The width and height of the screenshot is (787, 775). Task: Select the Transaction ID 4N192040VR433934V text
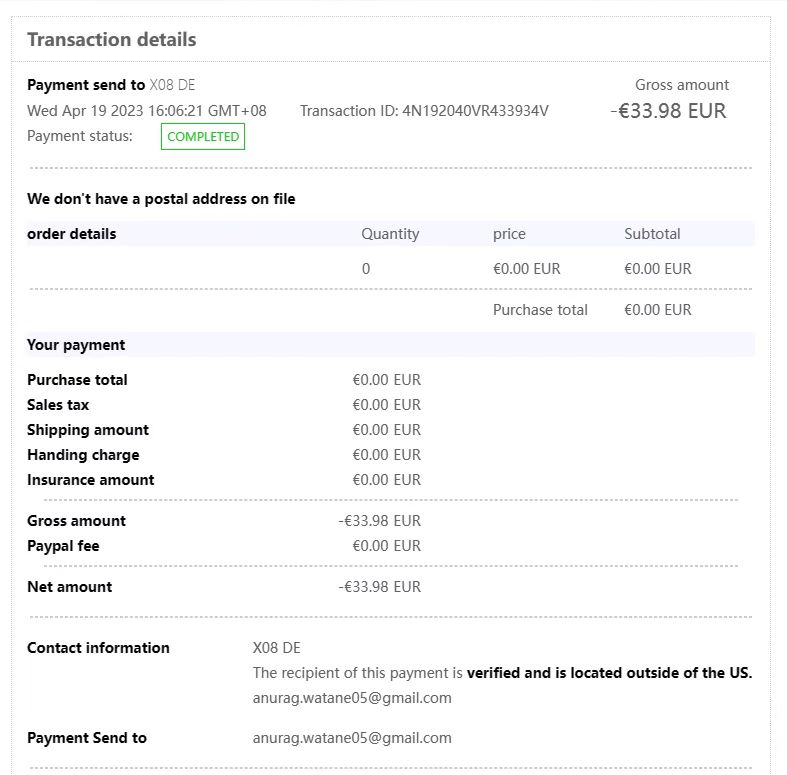(x=424, y=111)
